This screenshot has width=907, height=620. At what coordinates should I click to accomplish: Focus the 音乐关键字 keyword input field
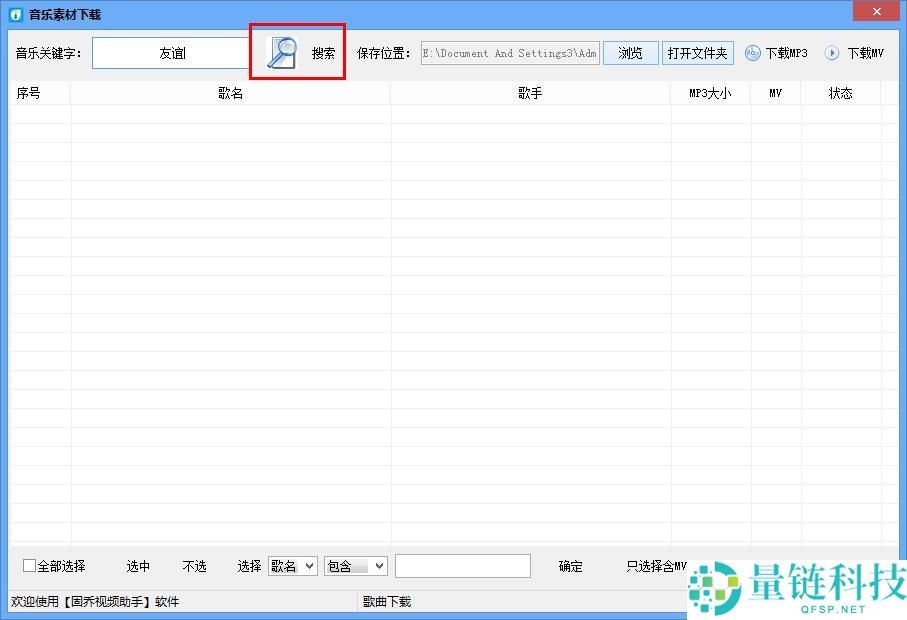(x=172, y=53)
